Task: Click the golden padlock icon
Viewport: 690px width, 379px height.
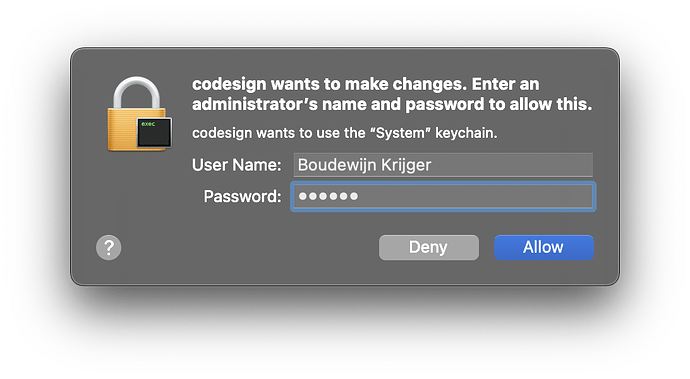Action: [139, 114]
